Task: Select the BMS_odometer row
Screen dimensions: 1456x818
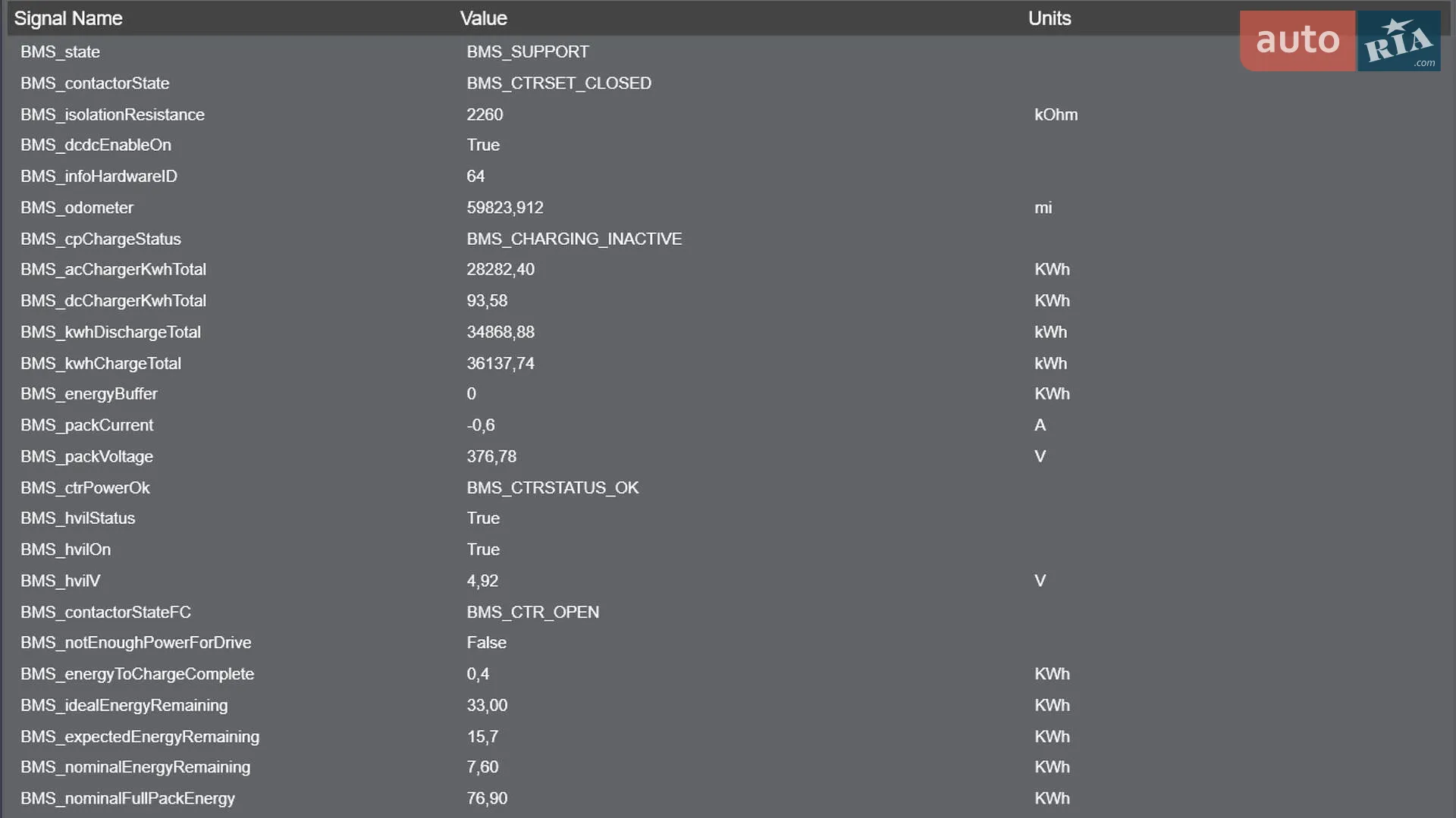Action: point(728,207)
